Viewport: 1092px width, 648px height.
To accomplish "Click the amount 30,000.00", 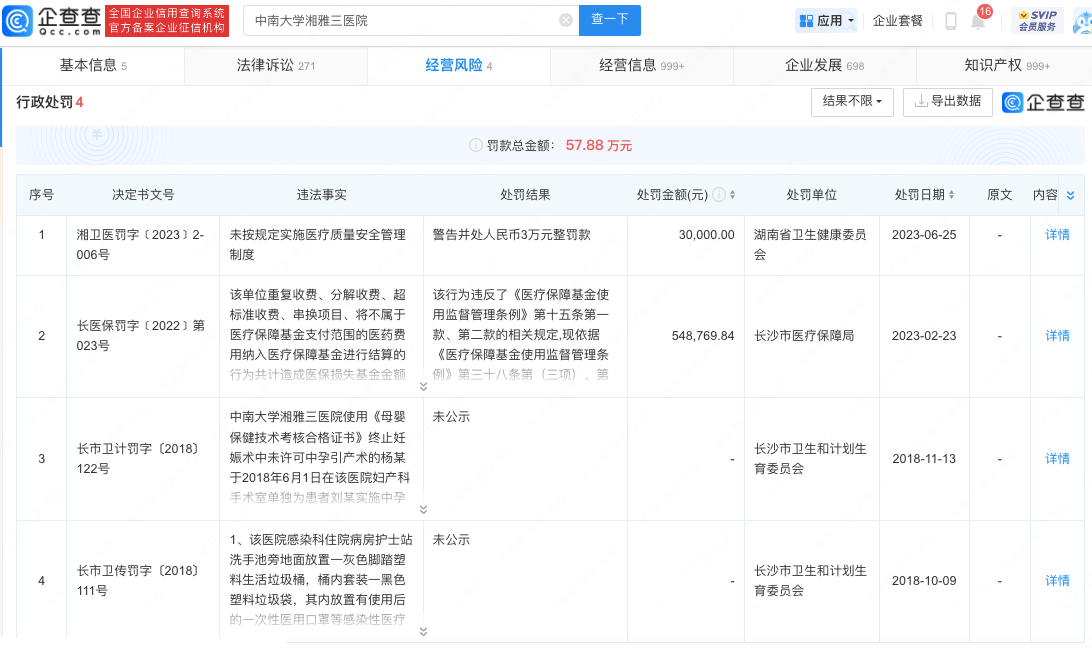I will pos(706,235).
